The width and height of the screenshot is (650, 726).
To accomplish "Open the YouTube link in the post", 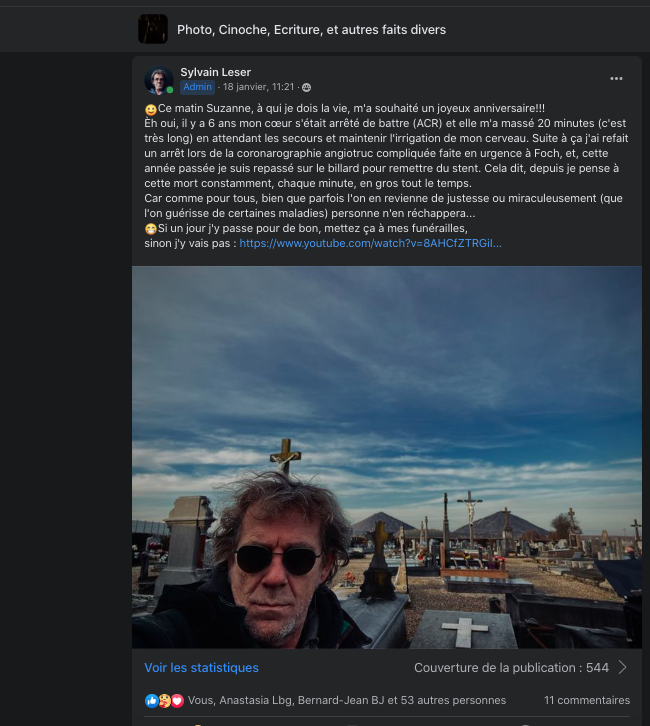I will [x=370, y=243].
